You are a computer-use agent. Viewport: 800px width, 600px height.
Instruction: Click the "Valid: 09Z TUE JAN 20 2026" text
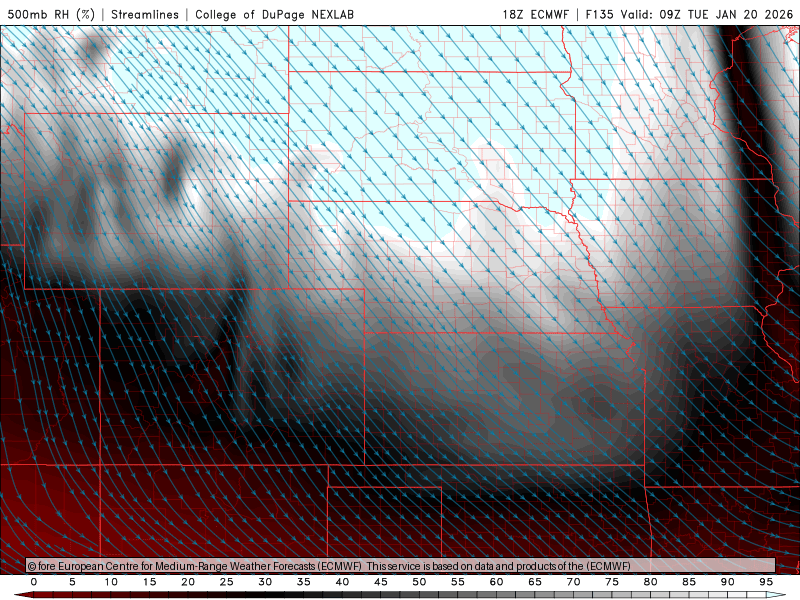707,14
